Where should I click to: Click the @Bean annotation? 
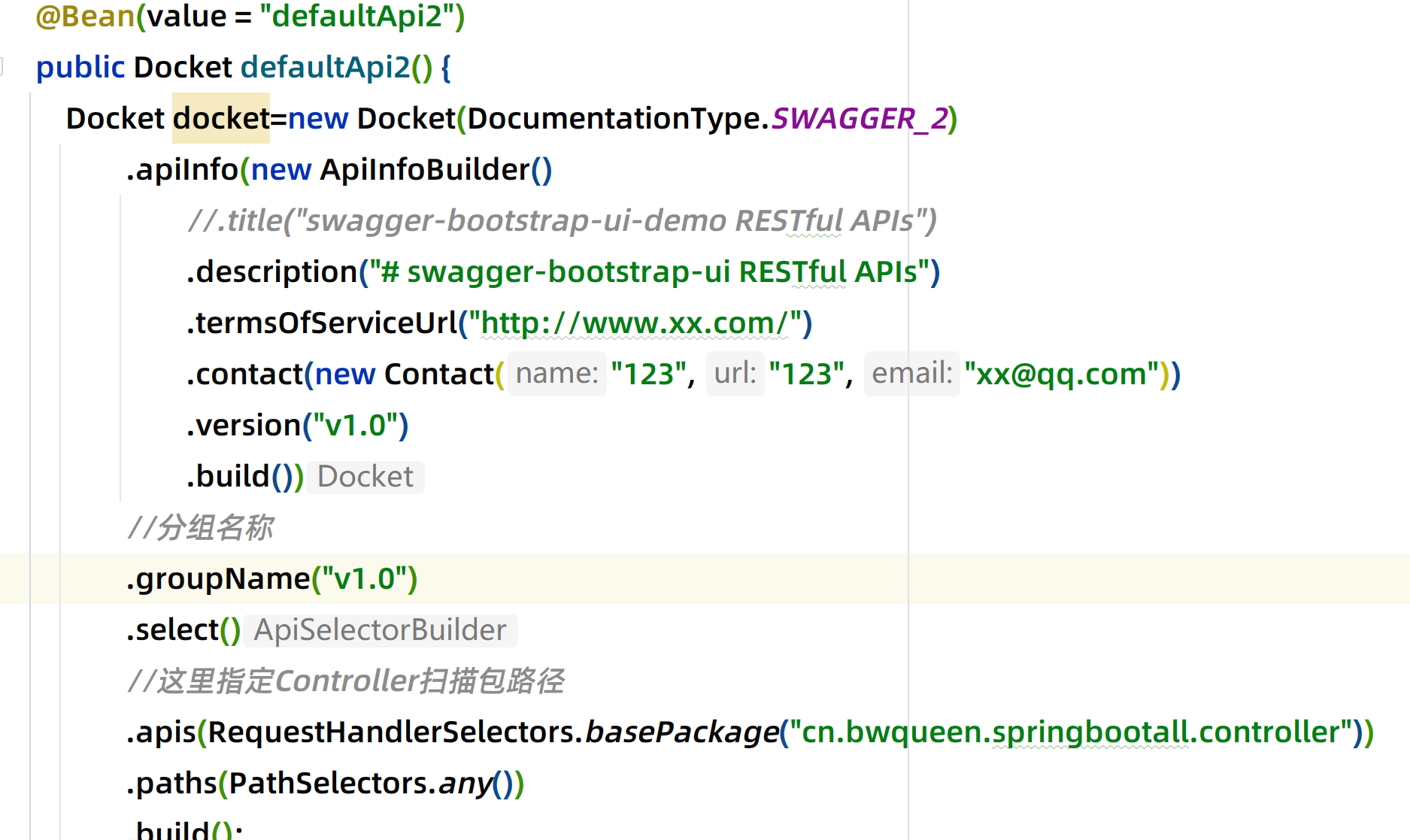click(84, 17)
